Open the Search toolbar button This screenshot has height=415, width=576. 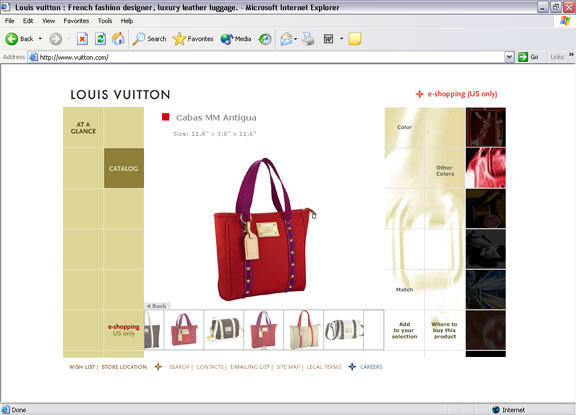tap(150, 39)
